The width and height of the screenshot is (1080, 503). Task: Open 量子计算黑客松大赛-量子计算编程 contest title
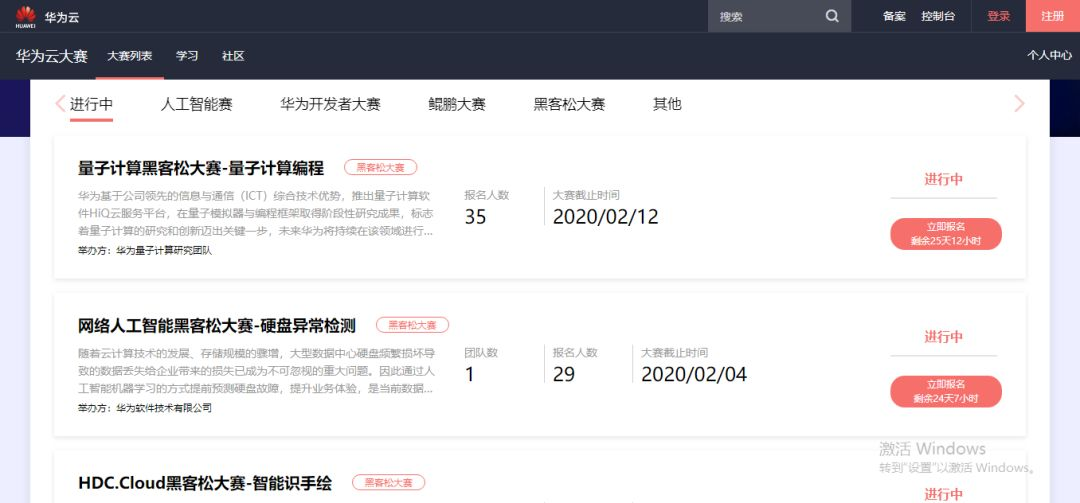201,167
